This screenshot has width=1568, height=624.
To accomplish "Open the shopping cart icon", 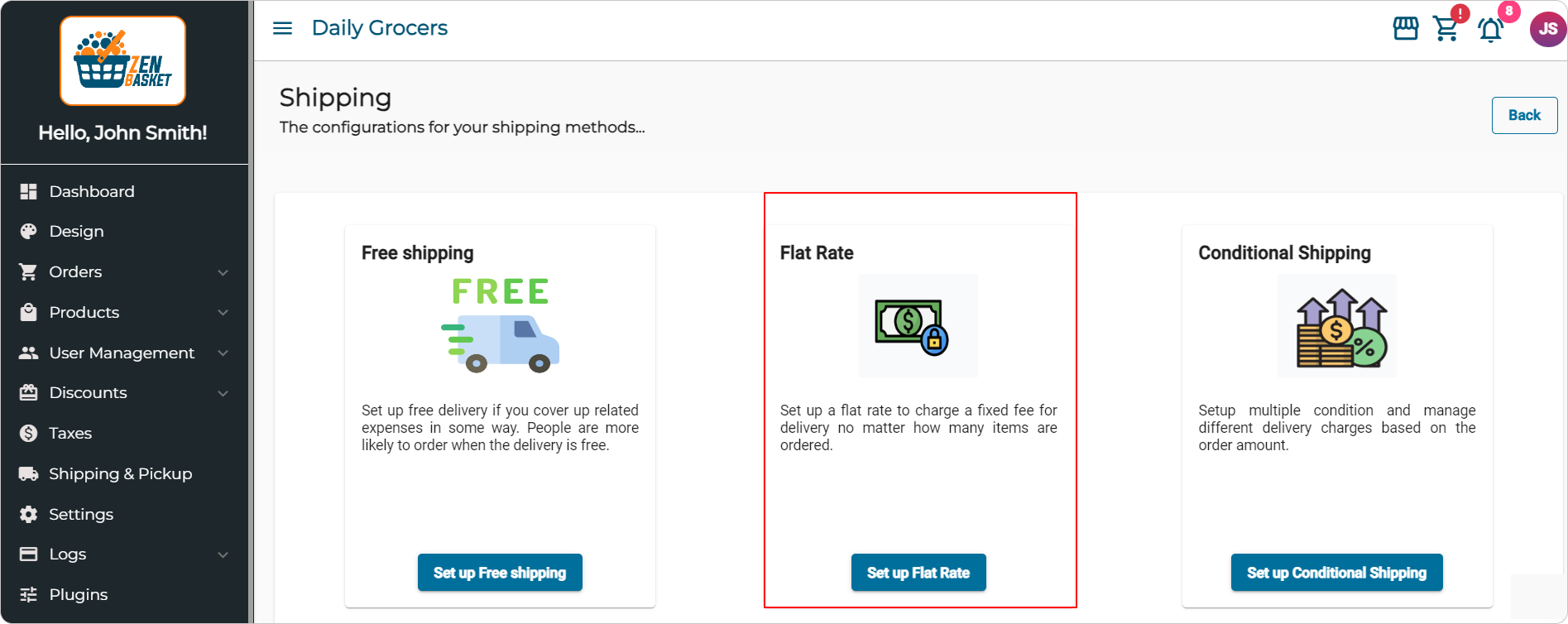I will pyautogui.click(x=1446, y=29).
